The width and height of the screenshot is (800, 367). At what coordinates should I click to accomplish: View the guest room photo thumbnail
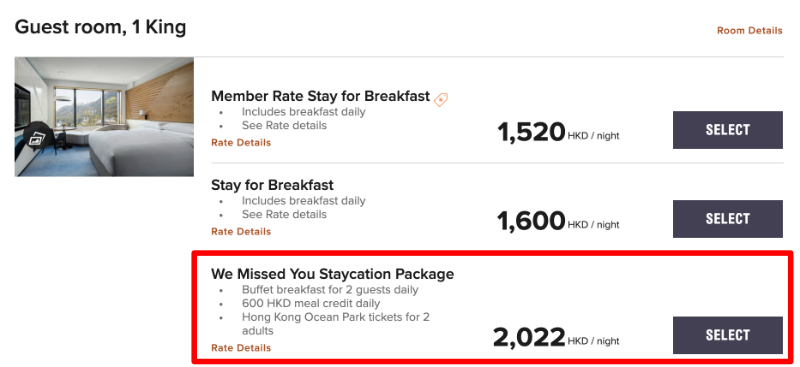tap(104, 117)
